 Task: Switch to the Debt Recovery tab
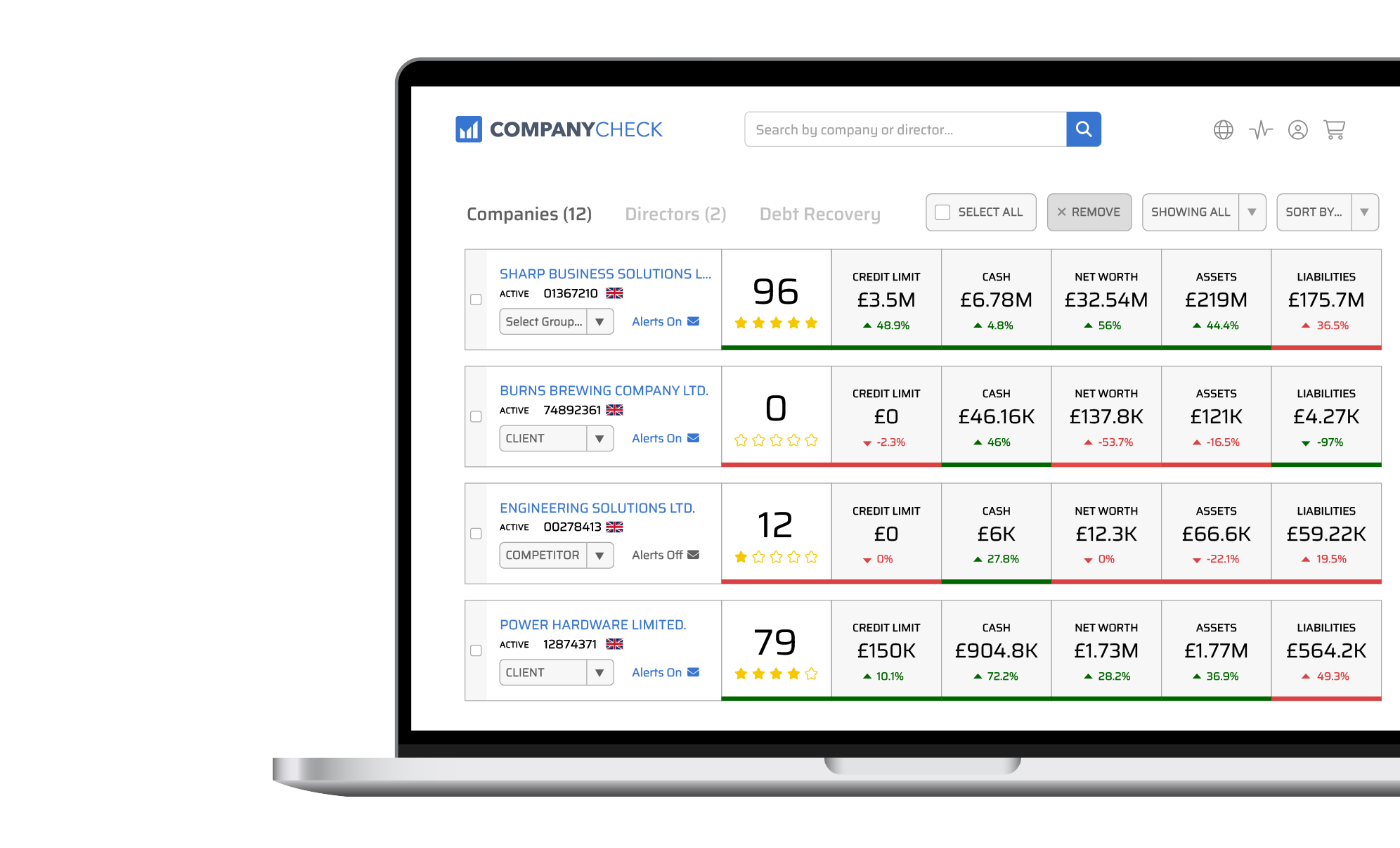click(819, 214)
